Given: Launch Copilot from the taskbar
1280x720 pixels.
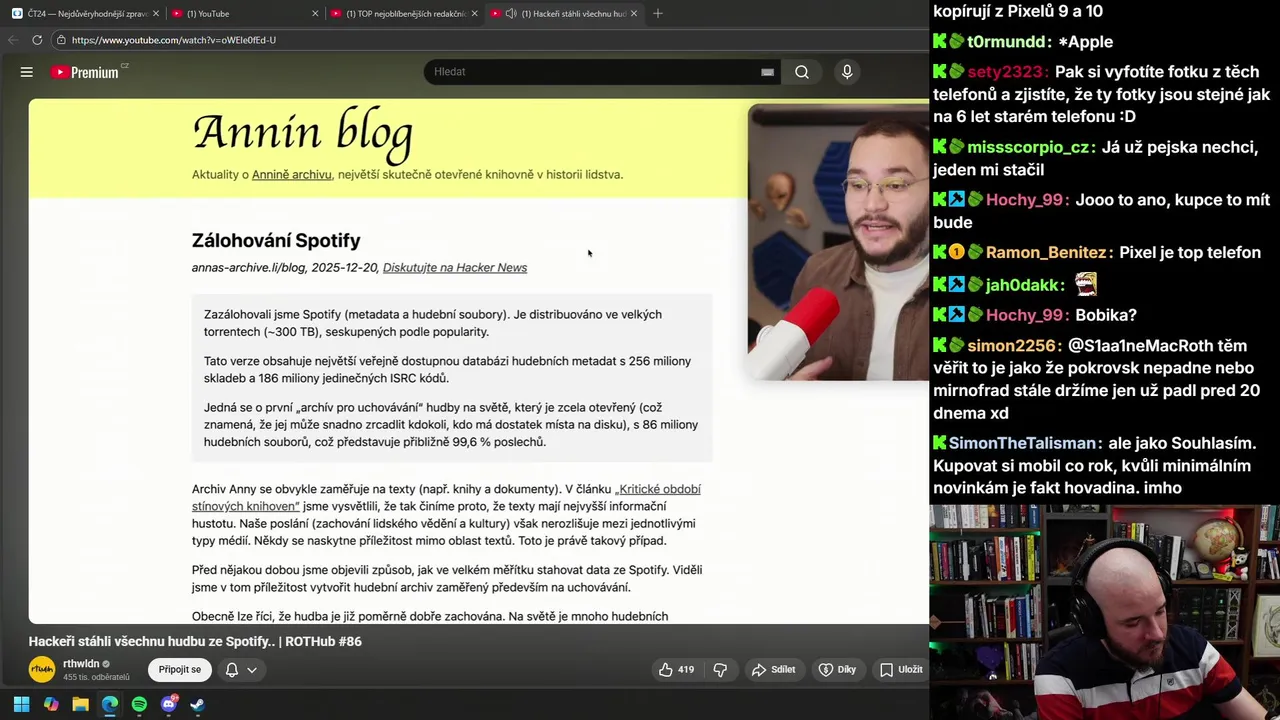Looking at the screenshot, I should (51, 704).
